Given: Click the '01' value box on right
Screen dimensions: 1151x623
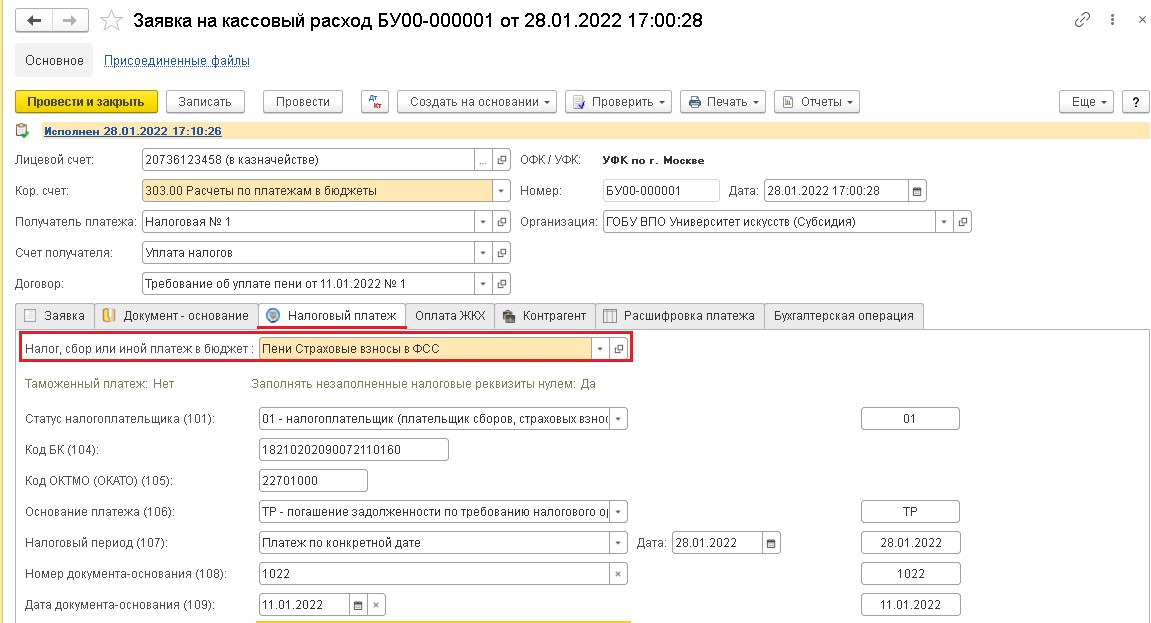Looking at the screenshot, I should click(910, 419).
